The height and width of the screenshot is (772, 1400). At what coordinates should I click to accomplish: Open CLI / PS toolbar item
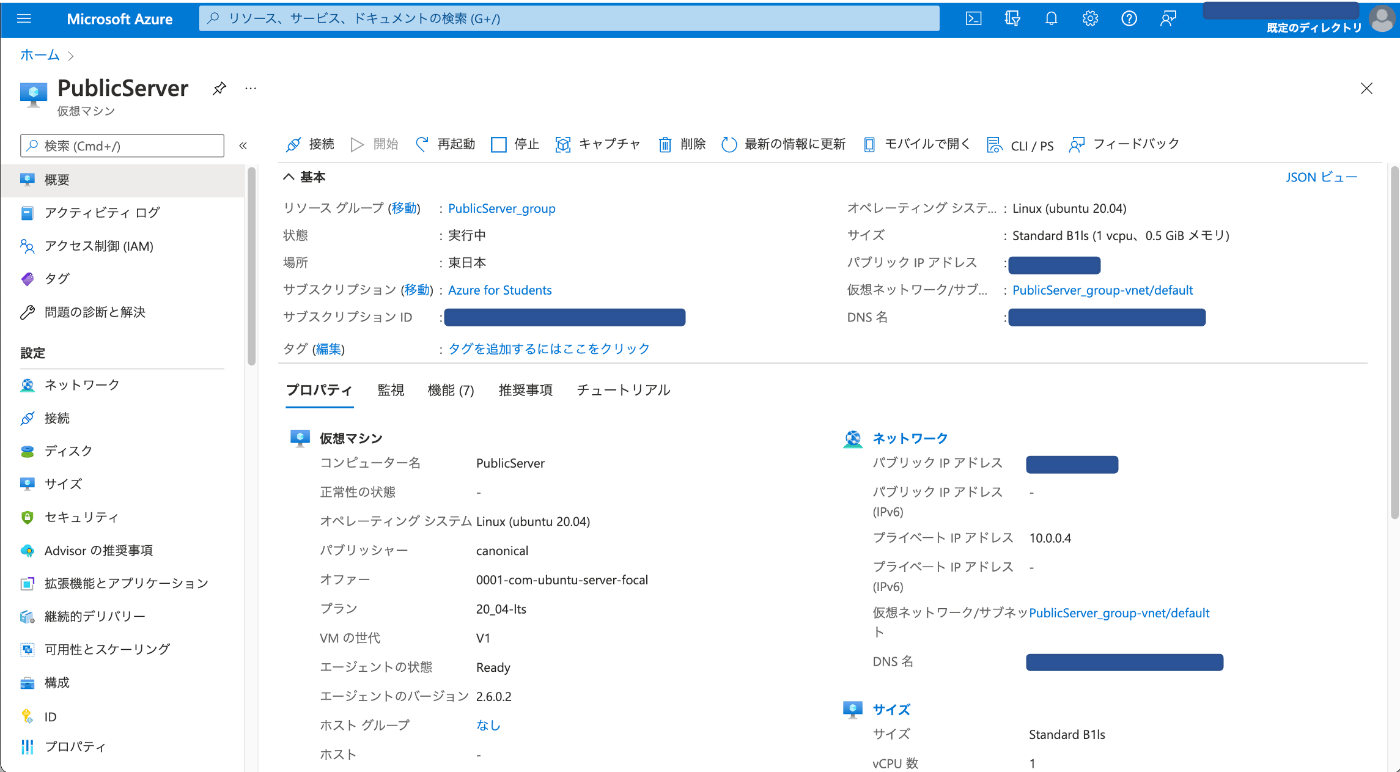coord(1020,145)
